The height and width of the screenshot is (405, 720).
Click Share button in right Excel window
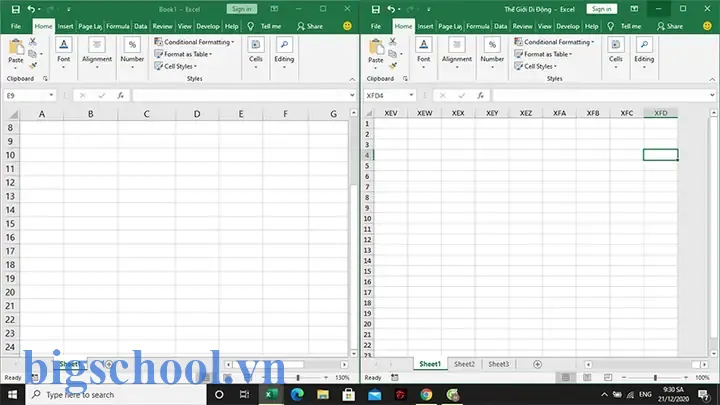670,26
